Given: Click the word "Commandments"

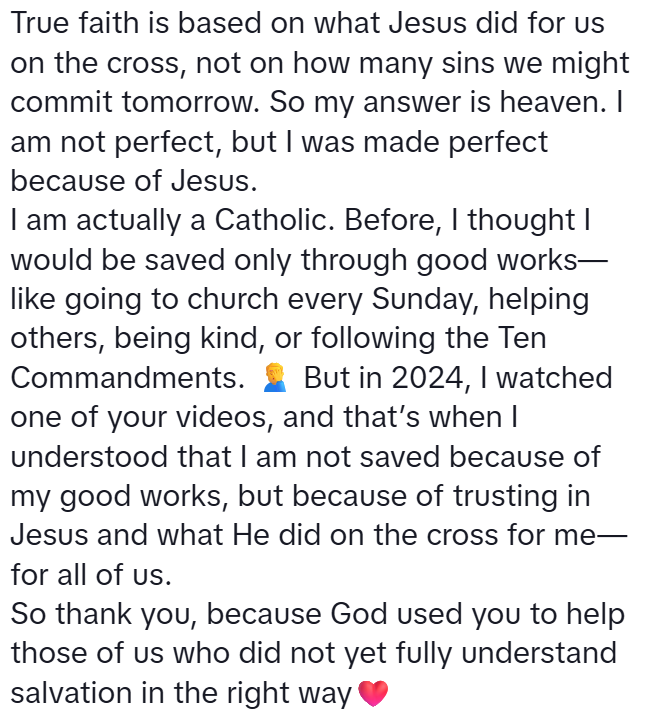Looking at the screenshot, I should click(125, 379).
